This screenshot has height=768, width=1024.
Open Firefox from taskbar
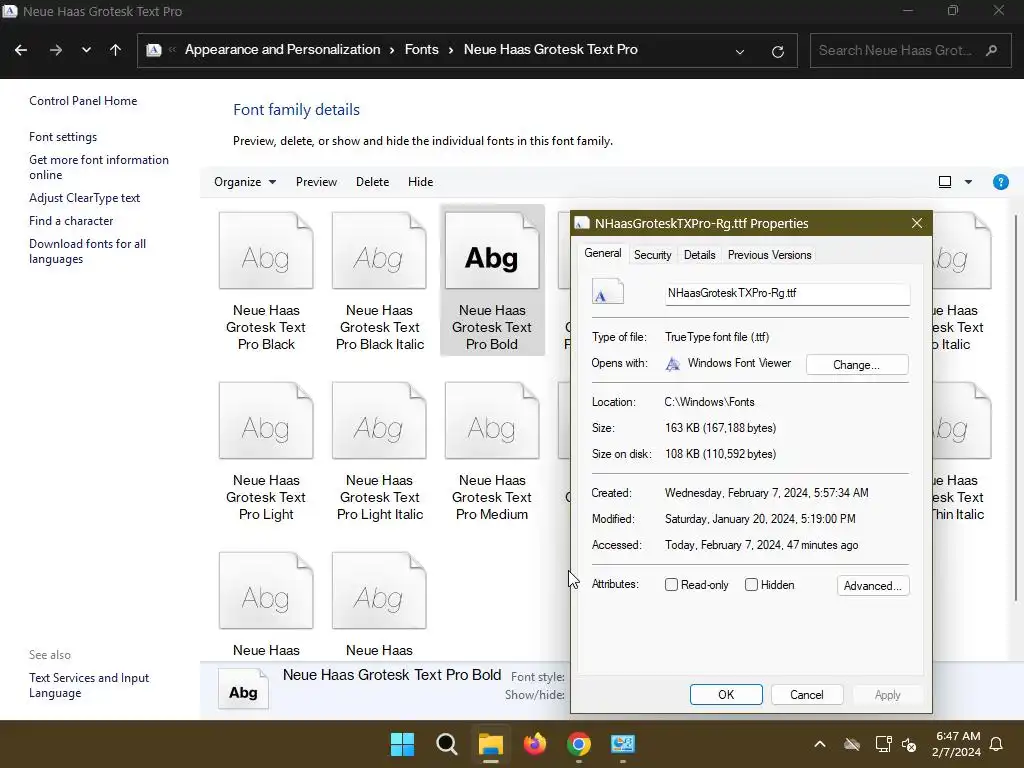coord(535,744)
